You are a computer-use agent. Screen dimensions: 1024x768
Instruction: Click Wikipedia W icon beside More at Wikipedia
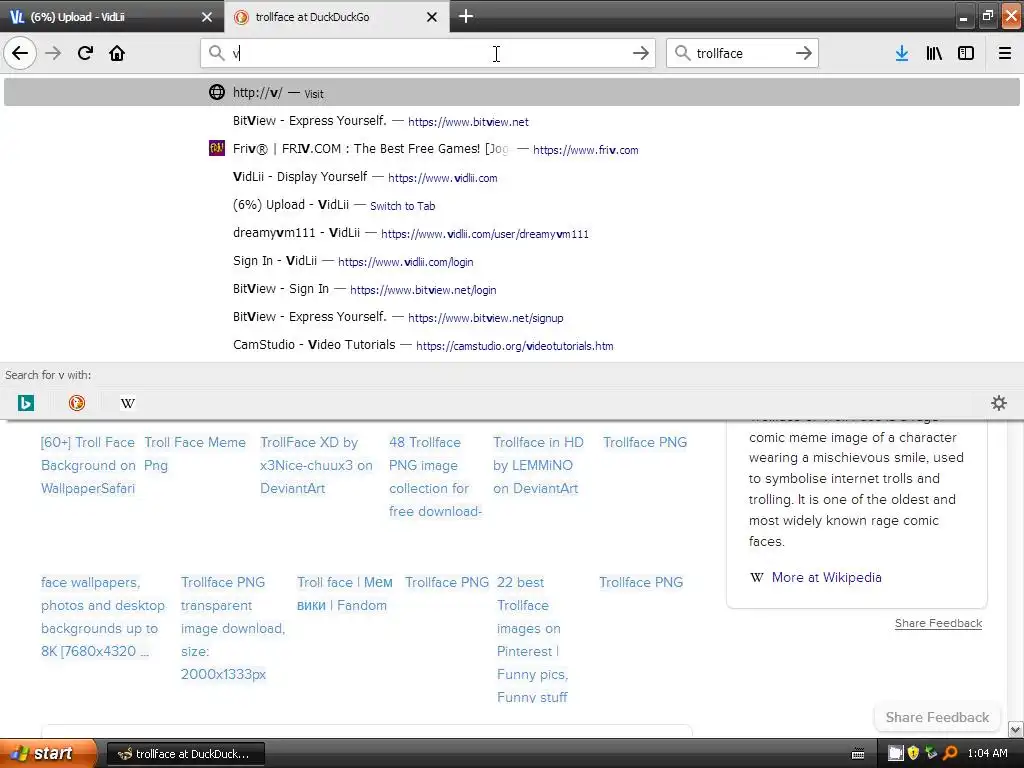[x=756, y=577]
